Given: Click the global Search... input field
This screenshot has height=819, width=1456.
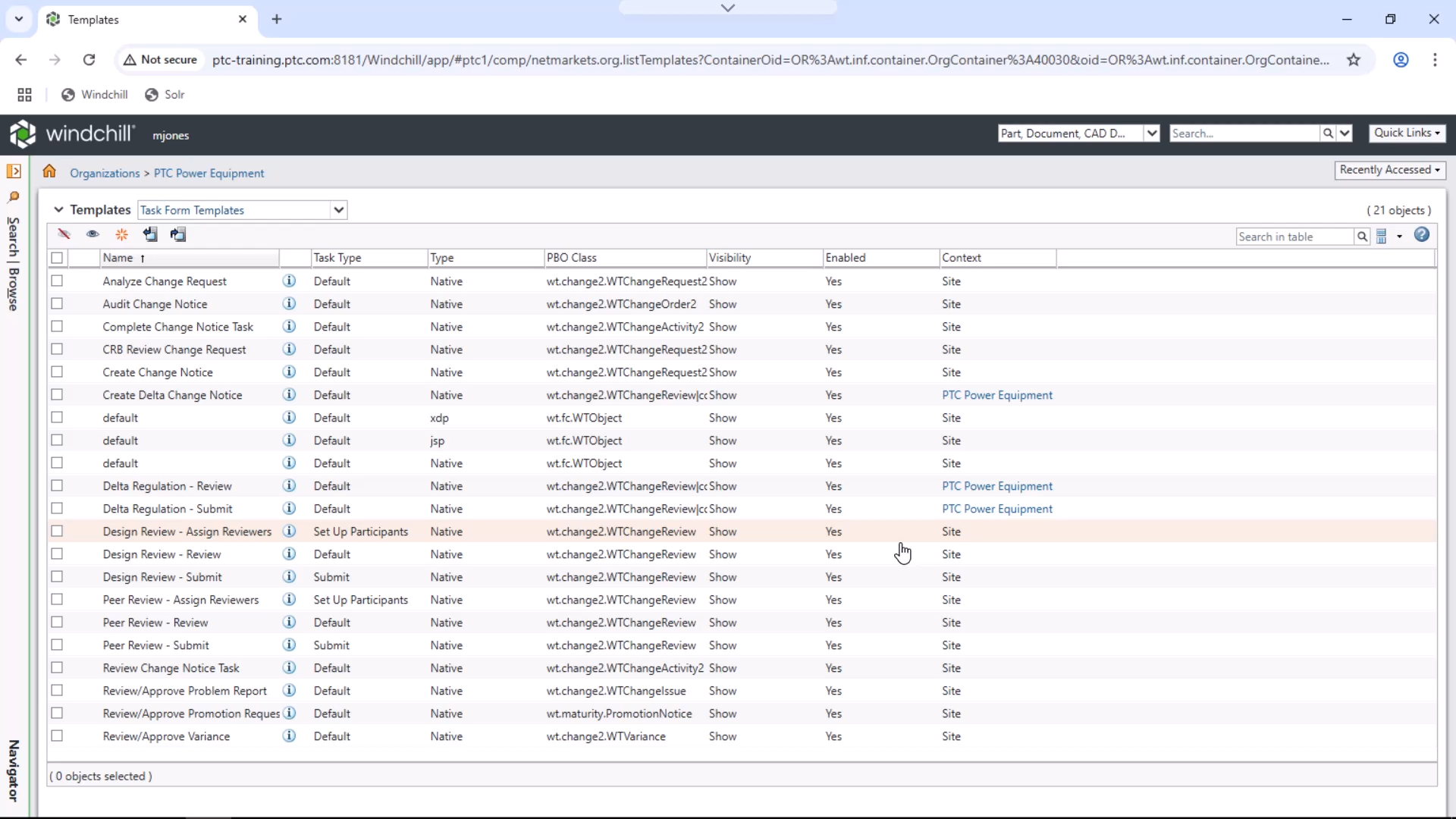Looking at the screenshot, I should pos(1244,133).
